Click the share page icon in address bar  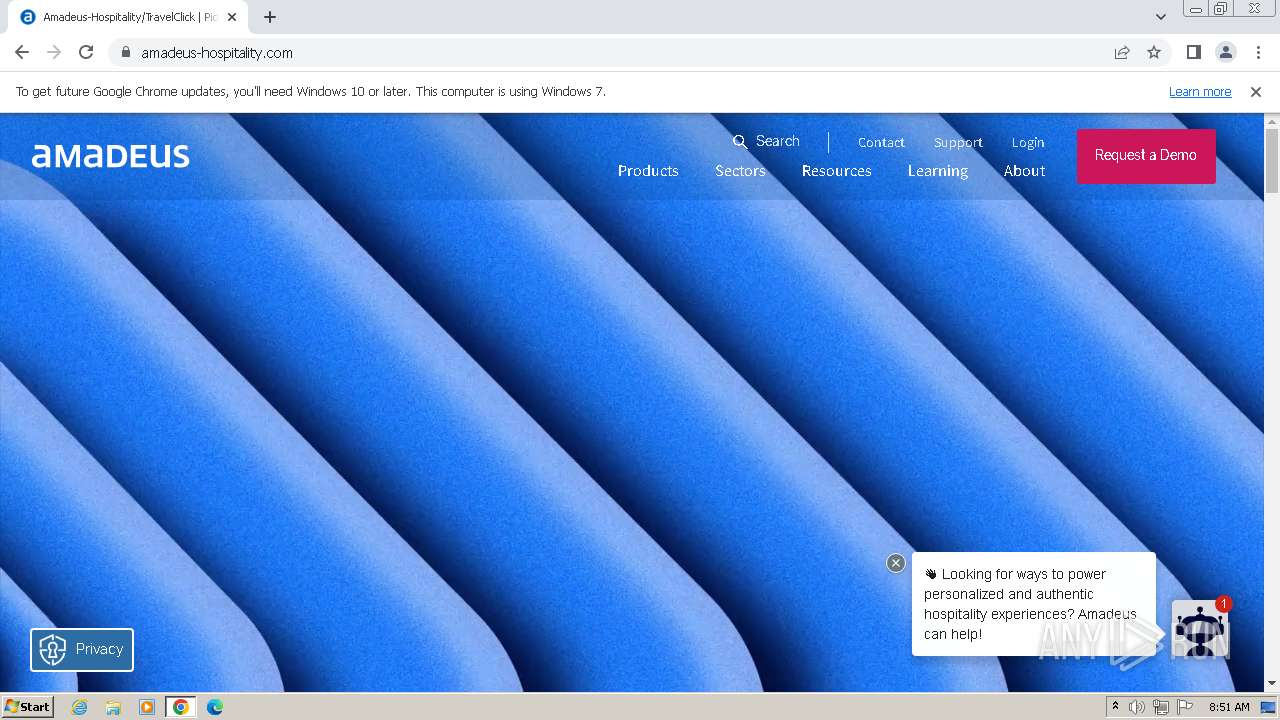click(x=1122, y=52)
